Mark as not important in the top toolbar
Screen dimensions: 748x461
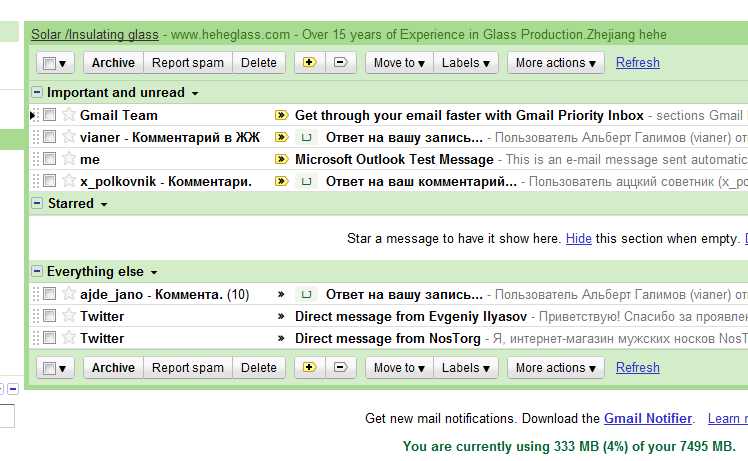[340, 62]
